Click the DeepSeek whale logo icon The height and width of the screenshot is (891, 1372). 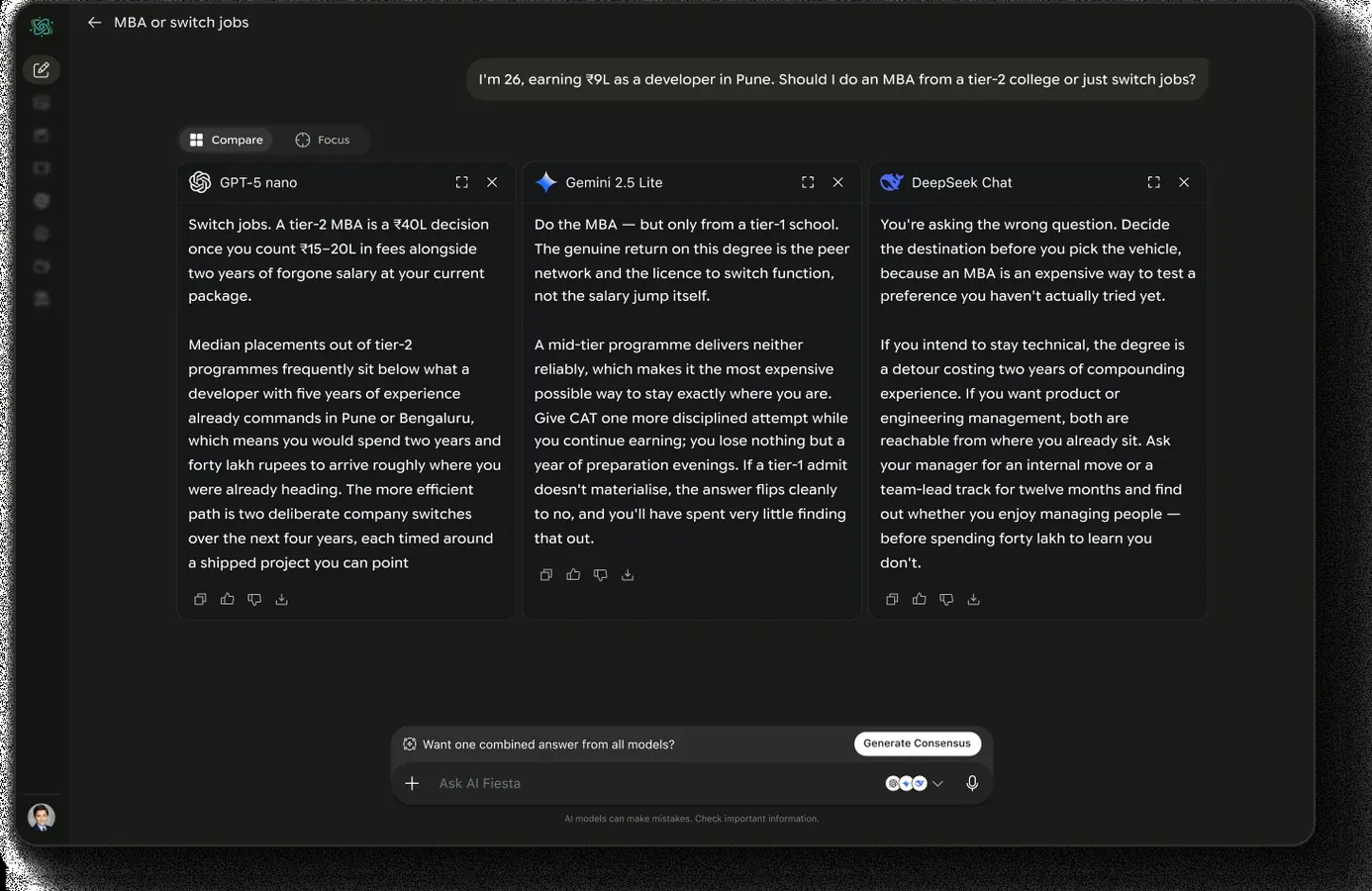tap(892, 182)
